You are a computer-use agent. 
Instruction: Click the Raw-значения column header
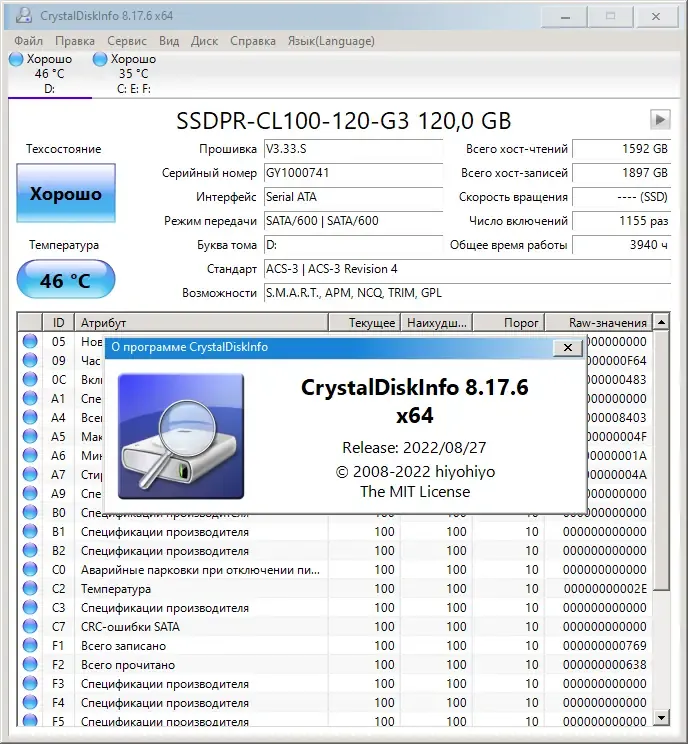click(x=598, y=323)
